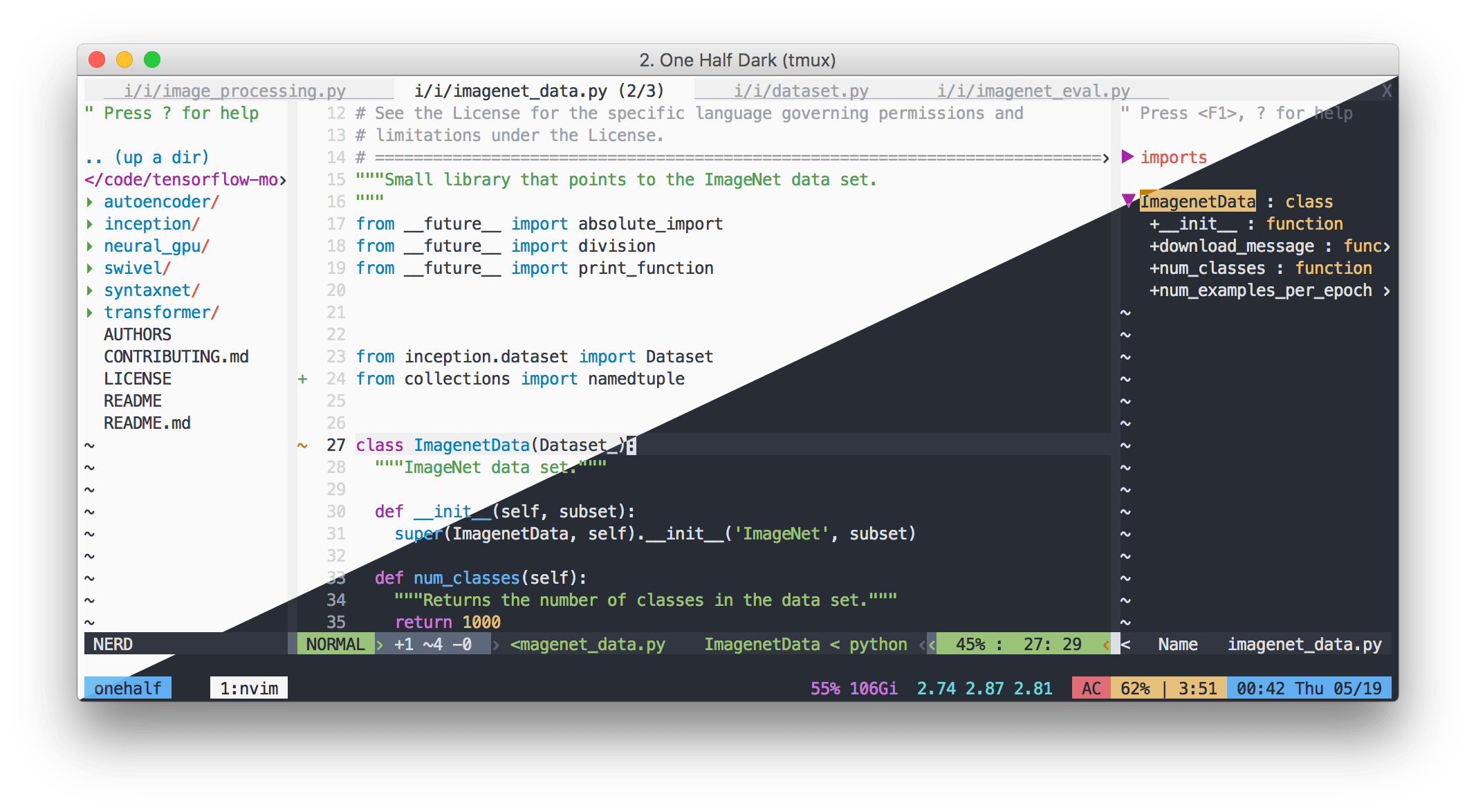Expand the autoencoder folder arrow
The height and width of the screenshot is (812, 1476).
pyautogui.click(x=90, y=202)
